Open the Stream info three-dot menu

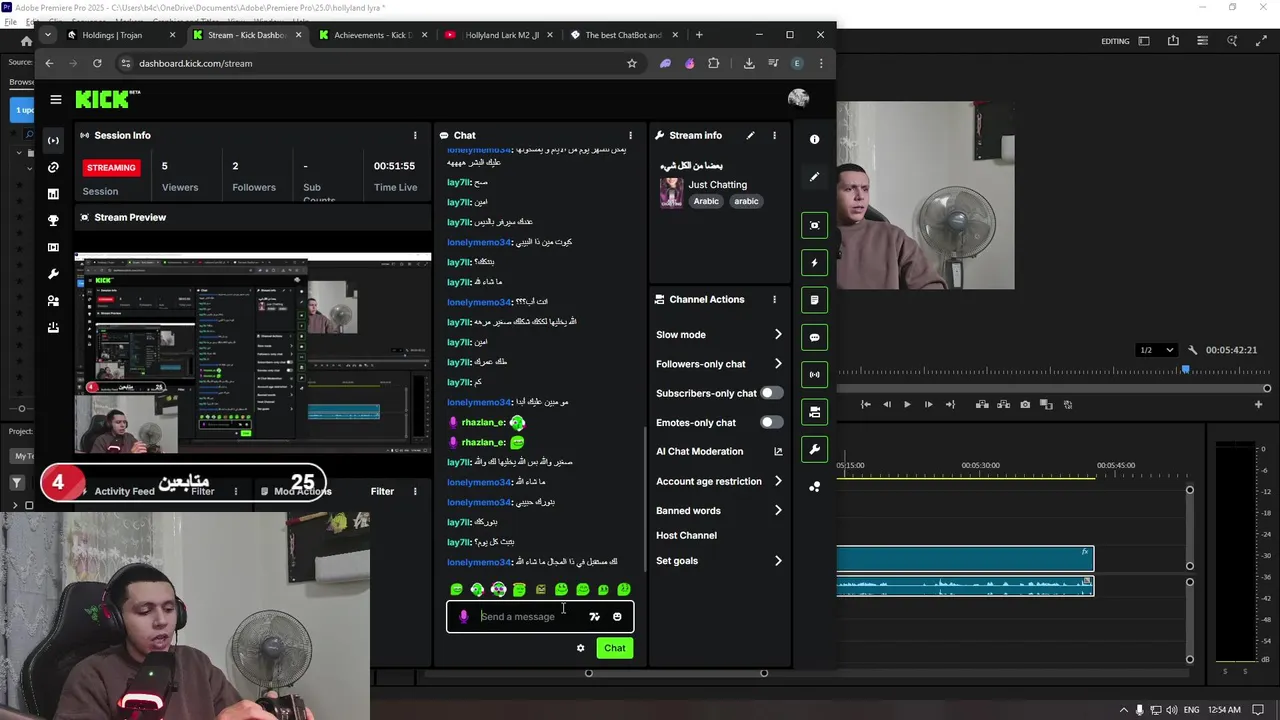(x=774, y=135)
